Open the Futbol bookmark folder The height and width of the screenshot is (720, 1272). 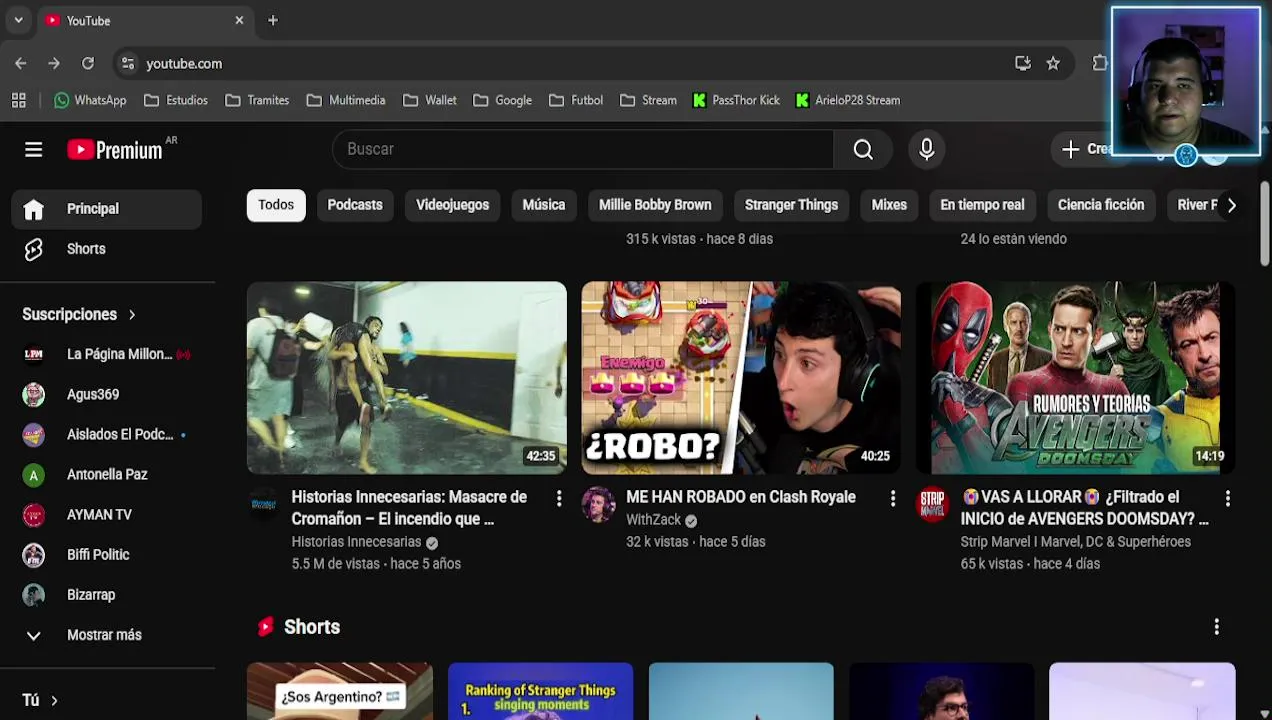pyautogui.click(x=575, y=100)
